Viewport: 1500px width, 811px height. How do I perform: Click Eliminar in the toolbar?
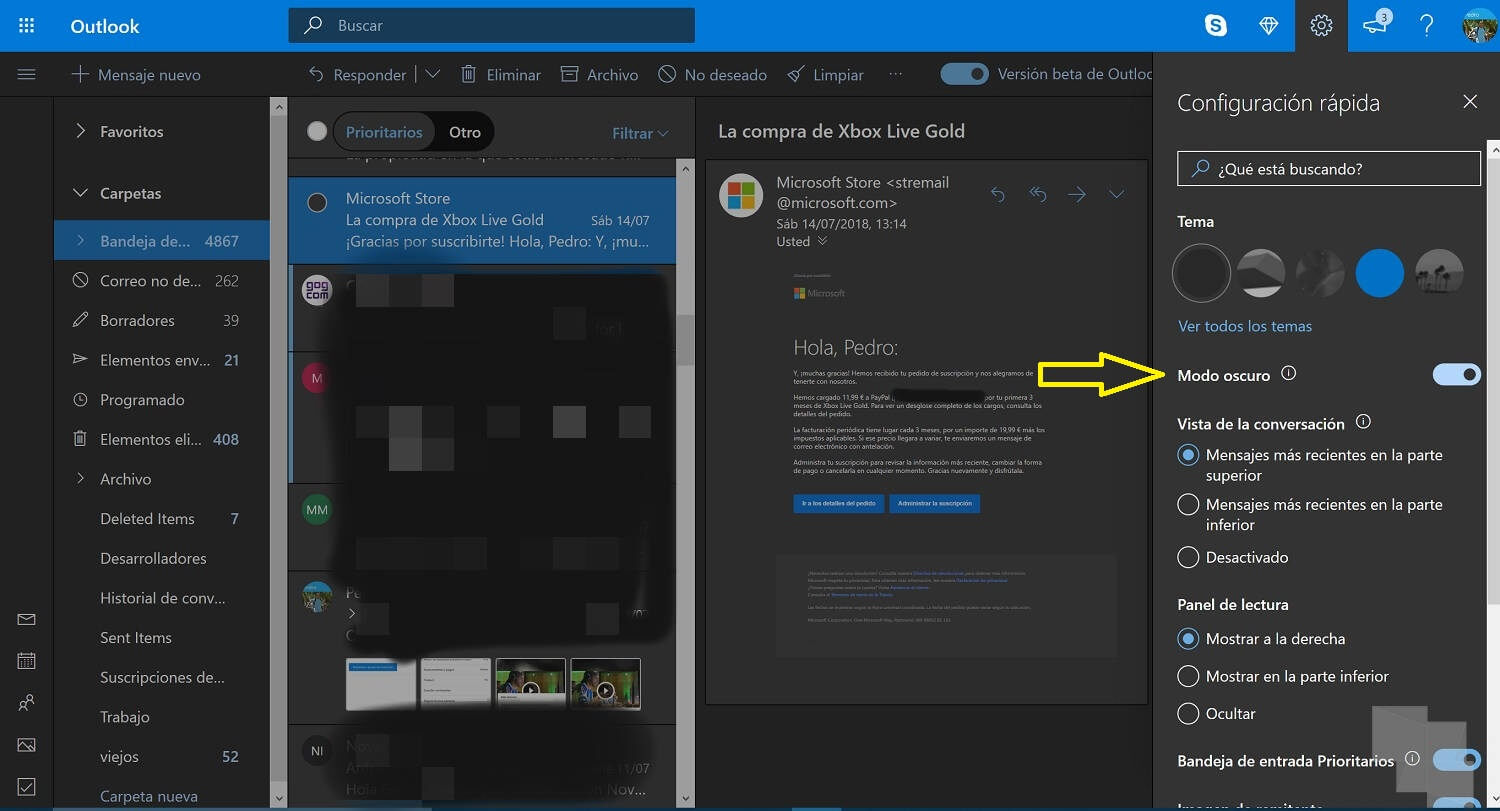pyautogui.click(x=501, y=74)
